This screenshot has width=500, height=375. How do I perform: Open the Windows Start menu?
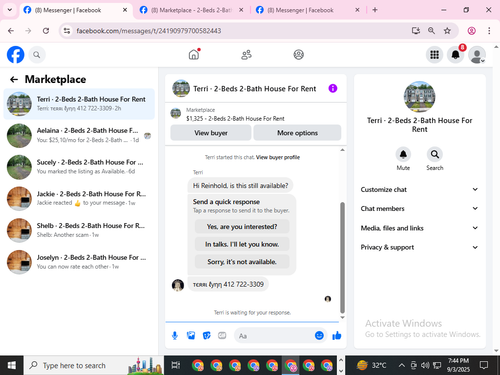[12, 366]
